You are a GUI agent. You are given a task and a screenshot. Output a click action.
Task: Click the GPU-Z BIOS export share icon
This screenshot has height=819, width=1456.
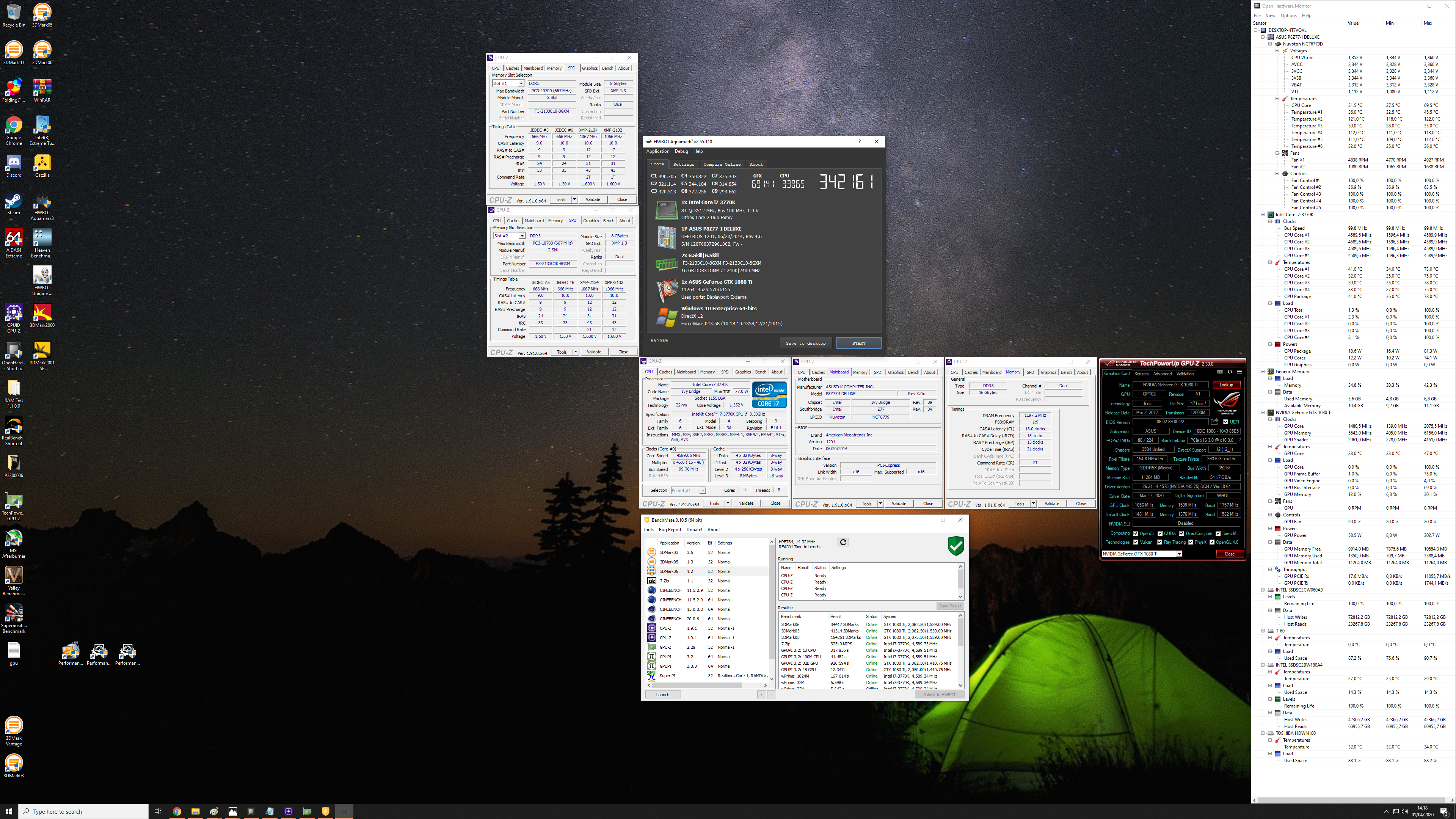[x=1214, y=422]
